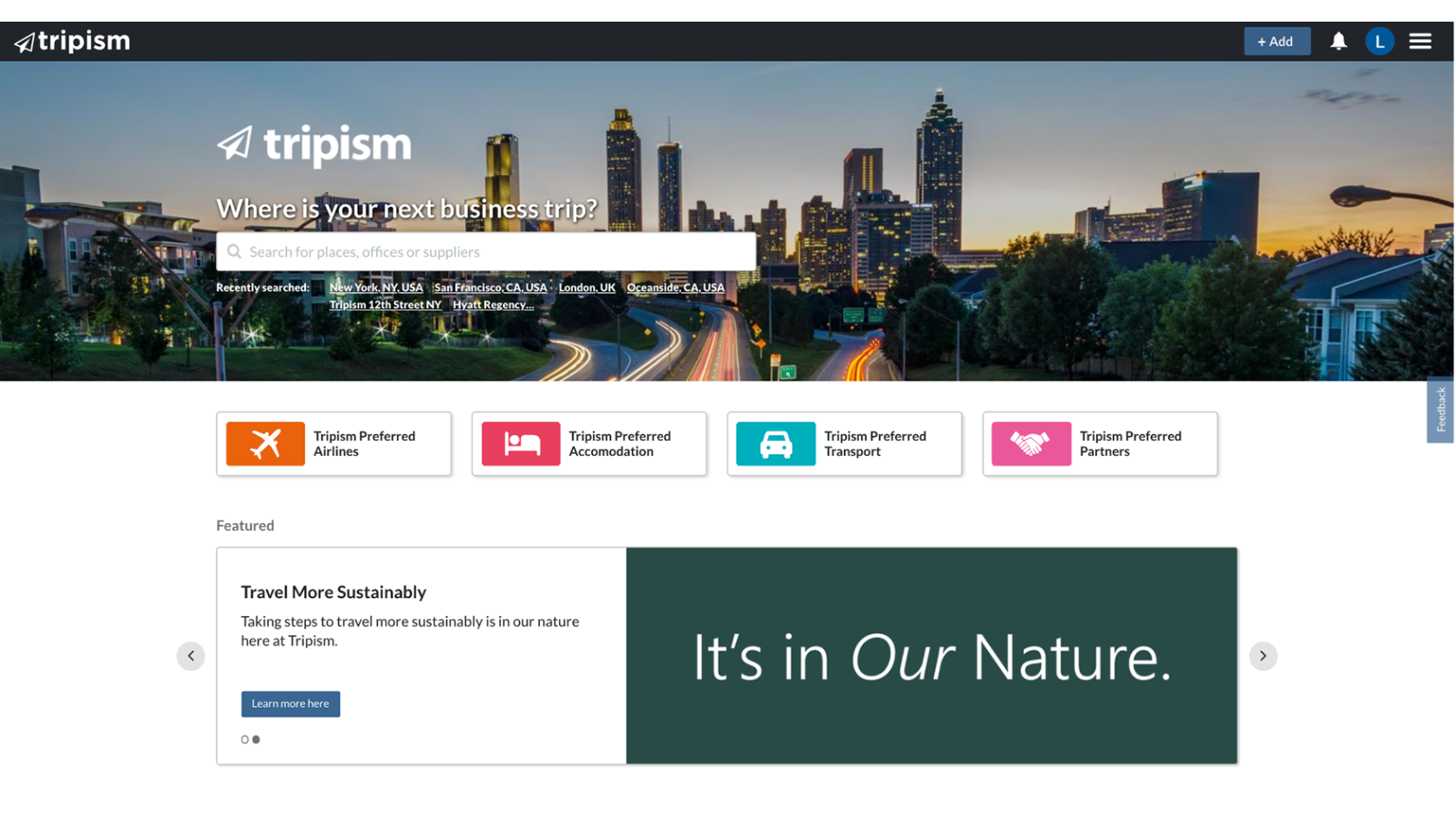
Task: Click the magnifier icon in the search bar
Action: pyautogui.click(x=234, y=251)
